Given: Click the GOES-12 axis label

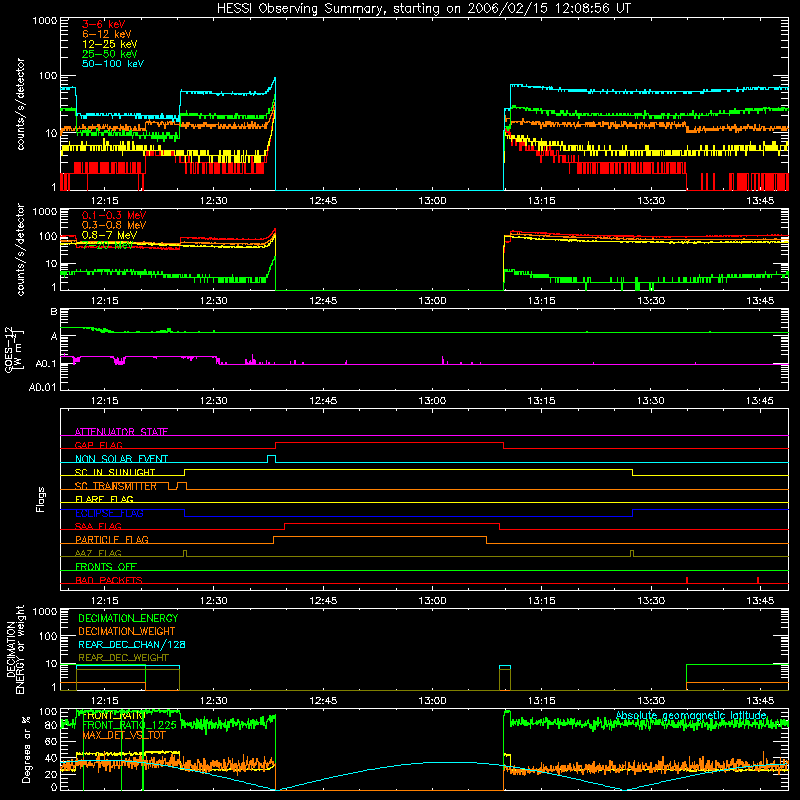Looking at the screenshot, I should pos(13,349).
